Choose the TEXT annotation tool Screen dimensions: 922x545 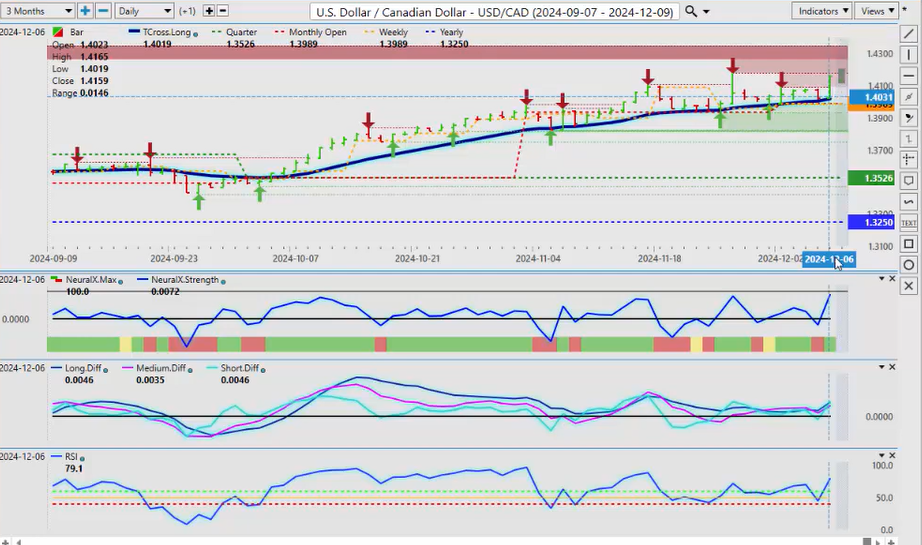pos(908,222)
